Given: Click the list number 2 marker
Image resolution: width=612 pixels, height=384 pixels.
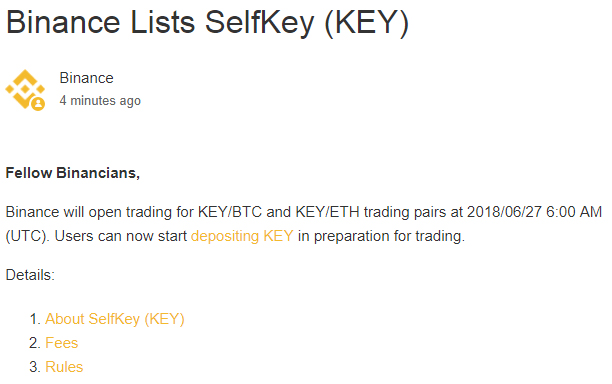Looking at the screenshot, I should [35, 343].
